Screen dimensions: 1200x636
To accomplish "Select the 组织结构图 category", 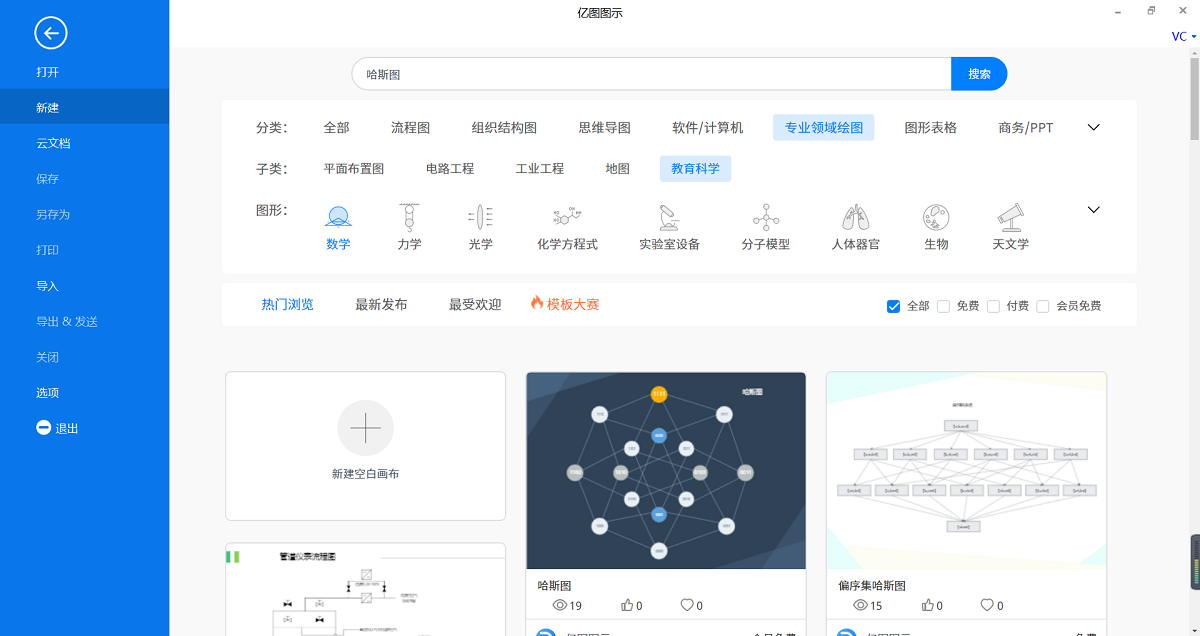I will coord(504,127).
